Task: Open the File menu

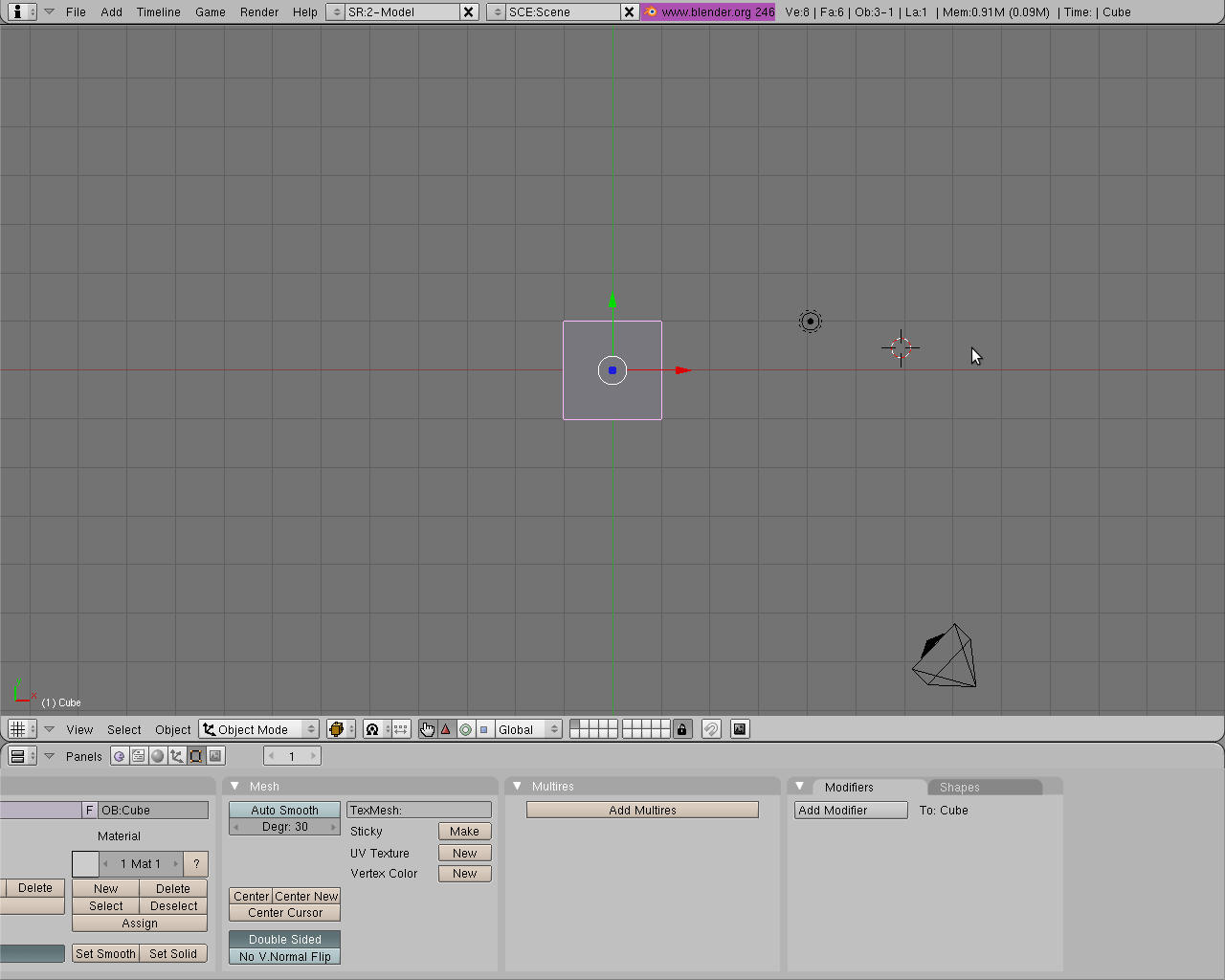Action: (x=76, y=11)
